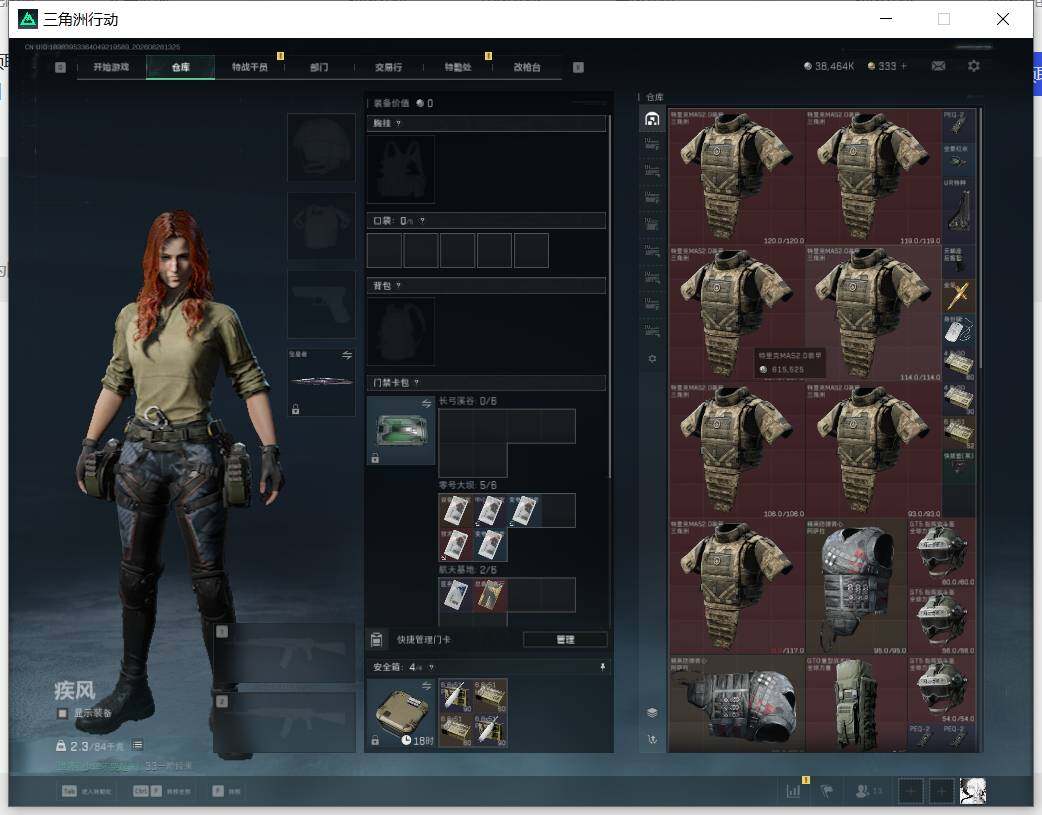Switch to the 改枪台 tab
The image size is (1042, 815).
click(527, 67)
